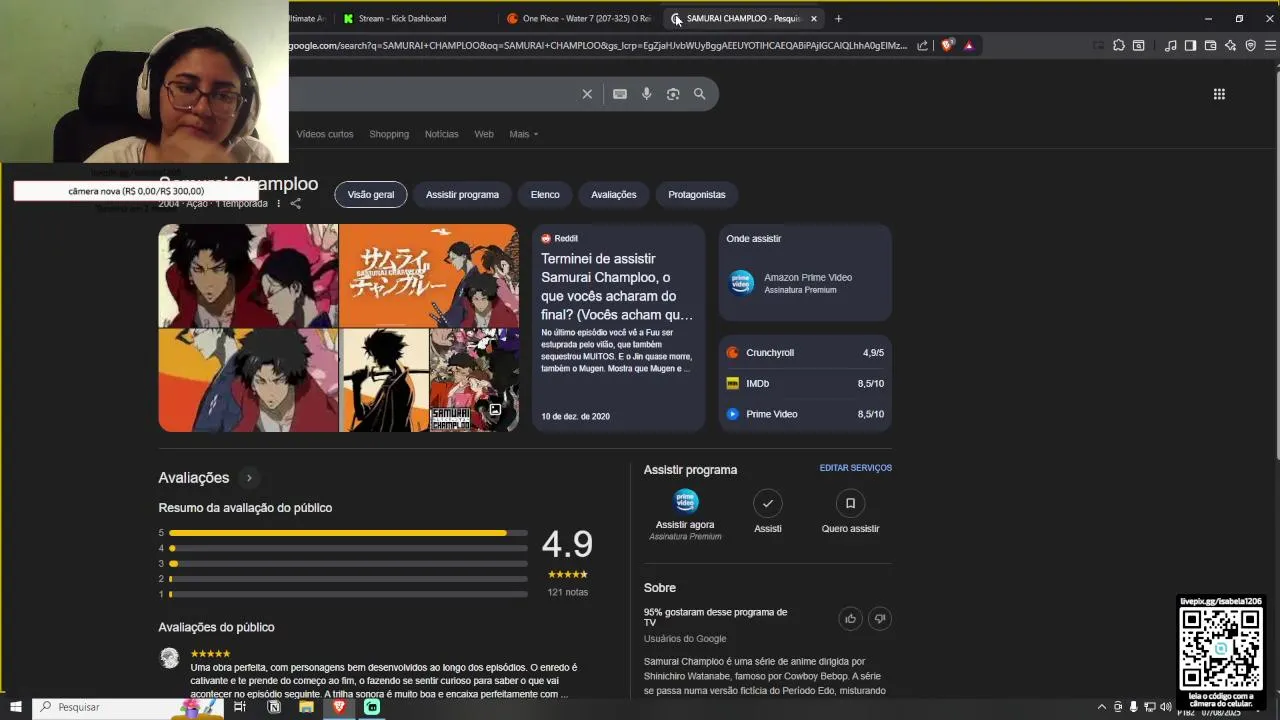1280x720 pixels.
Task: Open the Notícias search filter
Action: coord(441,134)
